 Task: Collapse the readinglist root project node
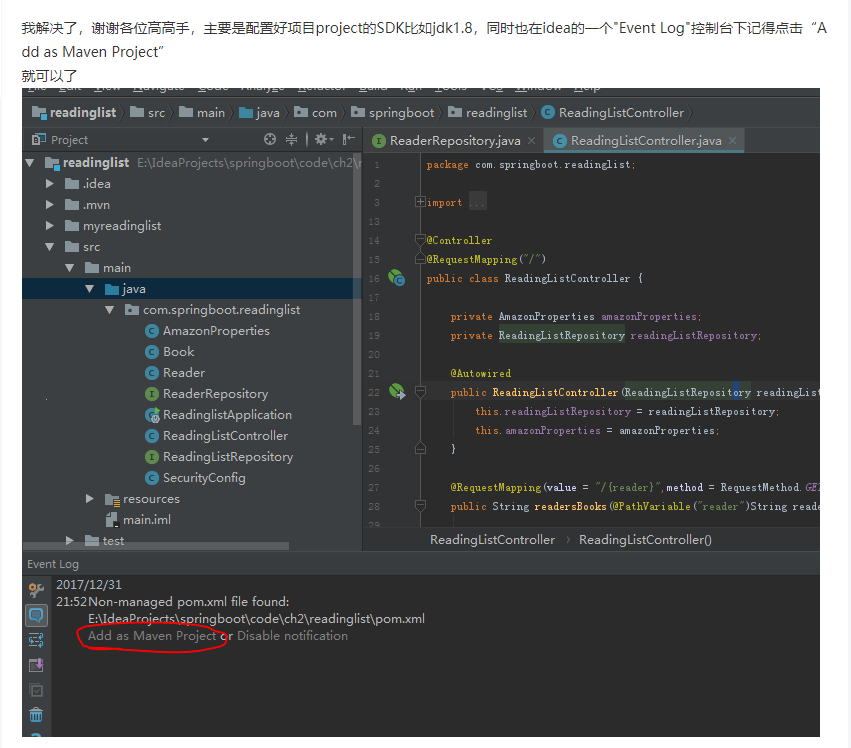coord(30,162)
